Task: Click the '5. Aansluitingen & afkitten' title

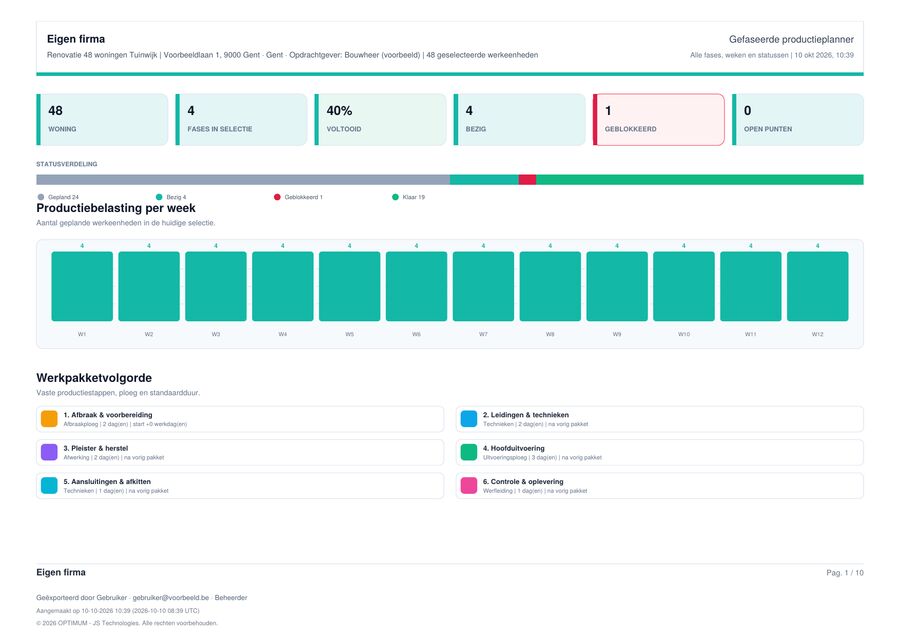Action: (107, 481)
